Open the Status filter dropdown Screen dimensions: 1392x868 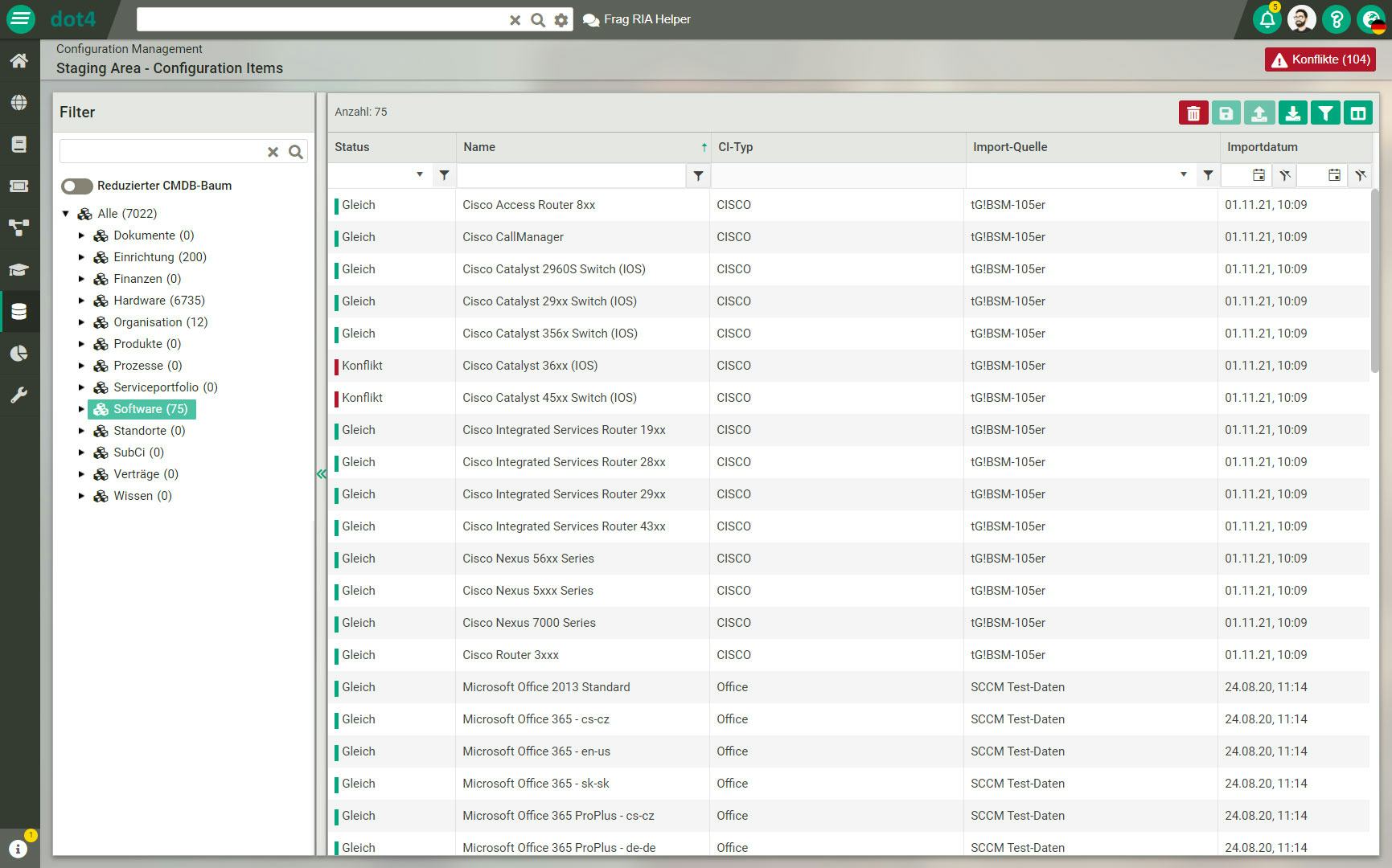point(419,175)
